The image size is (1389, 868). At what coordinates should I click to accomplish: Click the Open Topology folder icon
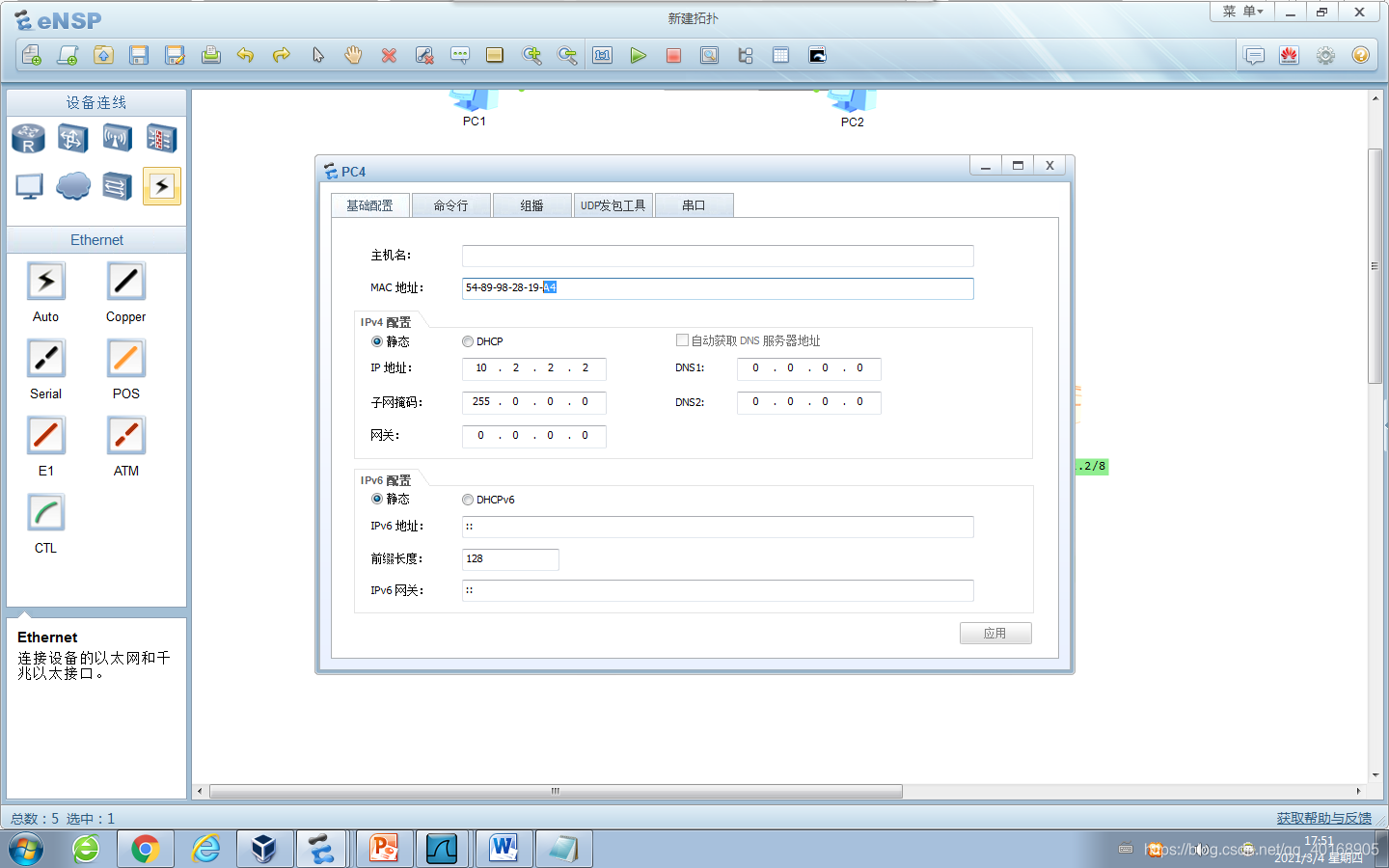(103, 55)
